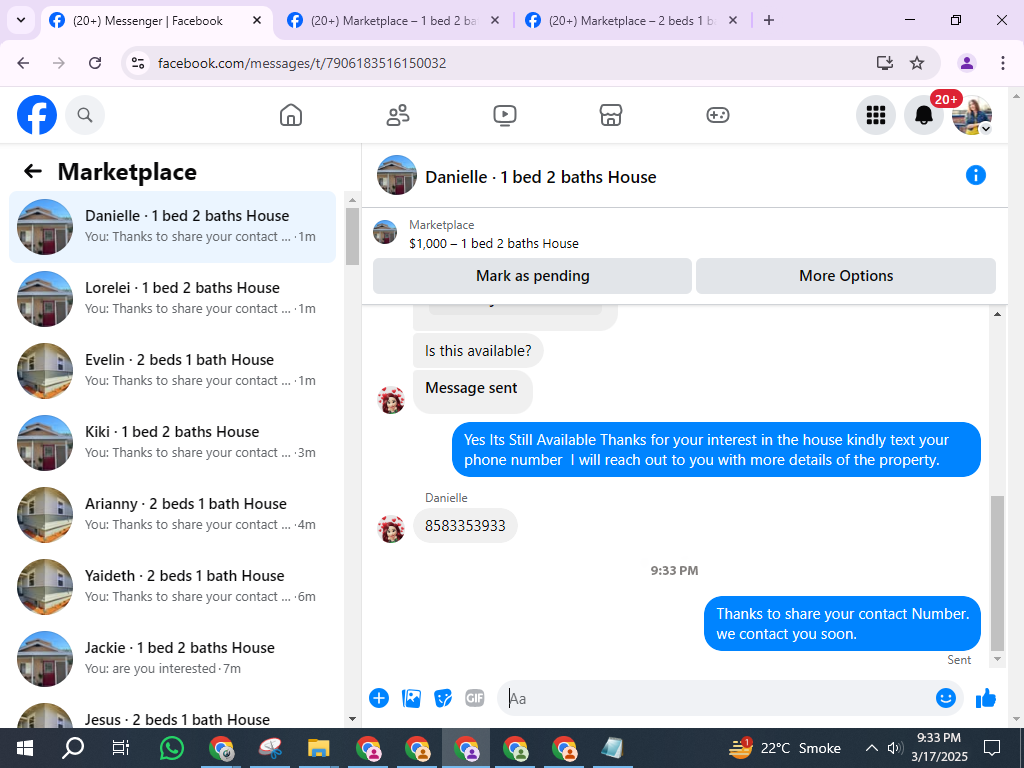This screenshot has width=1024, height=768.
Task: Open the Windows notification center icon
Action: click(992, 748)
